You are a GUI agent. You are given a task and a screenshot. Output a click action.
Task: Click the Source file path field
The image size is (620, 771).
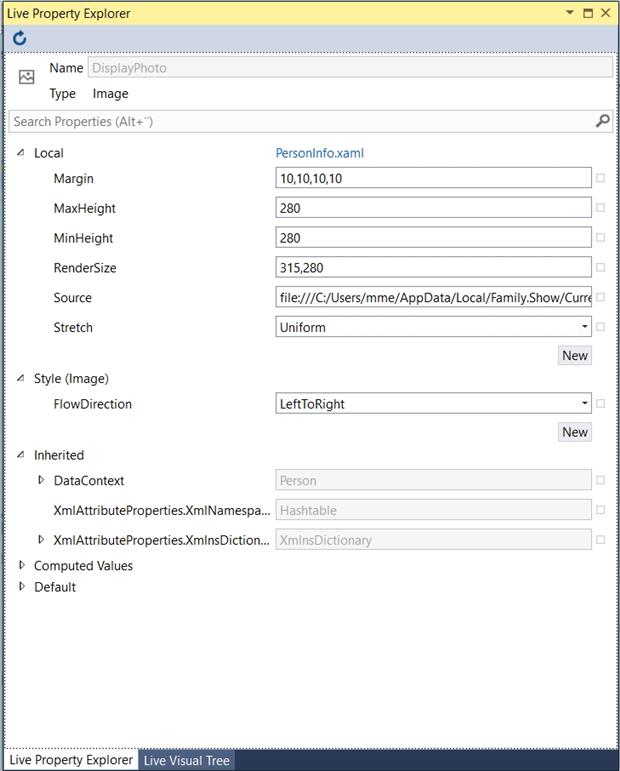(433, 297)
